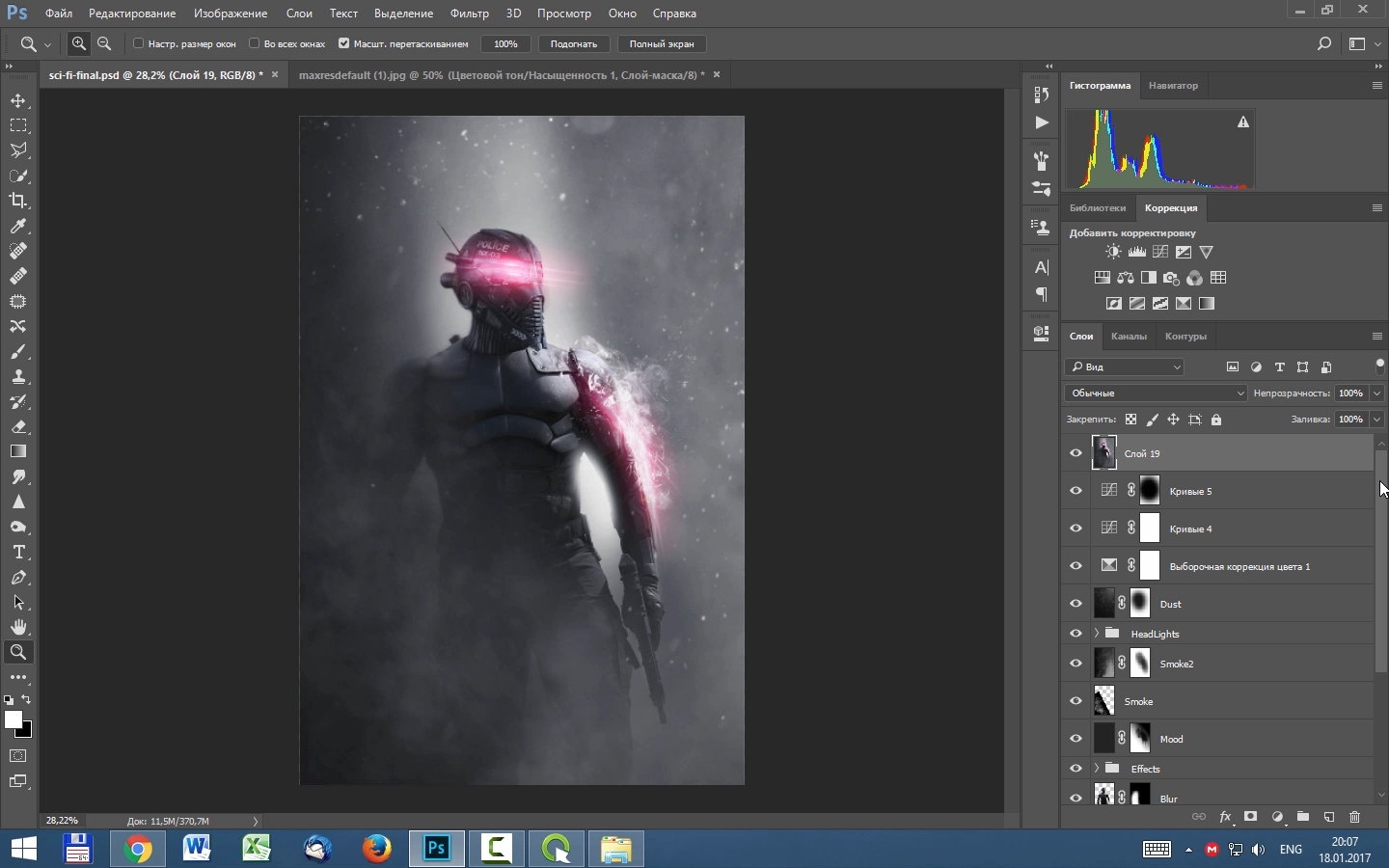Select the Quick Selection tool
Image resolution: width=1389 pixels, height=868 pixels.
(x=18, y=176)
